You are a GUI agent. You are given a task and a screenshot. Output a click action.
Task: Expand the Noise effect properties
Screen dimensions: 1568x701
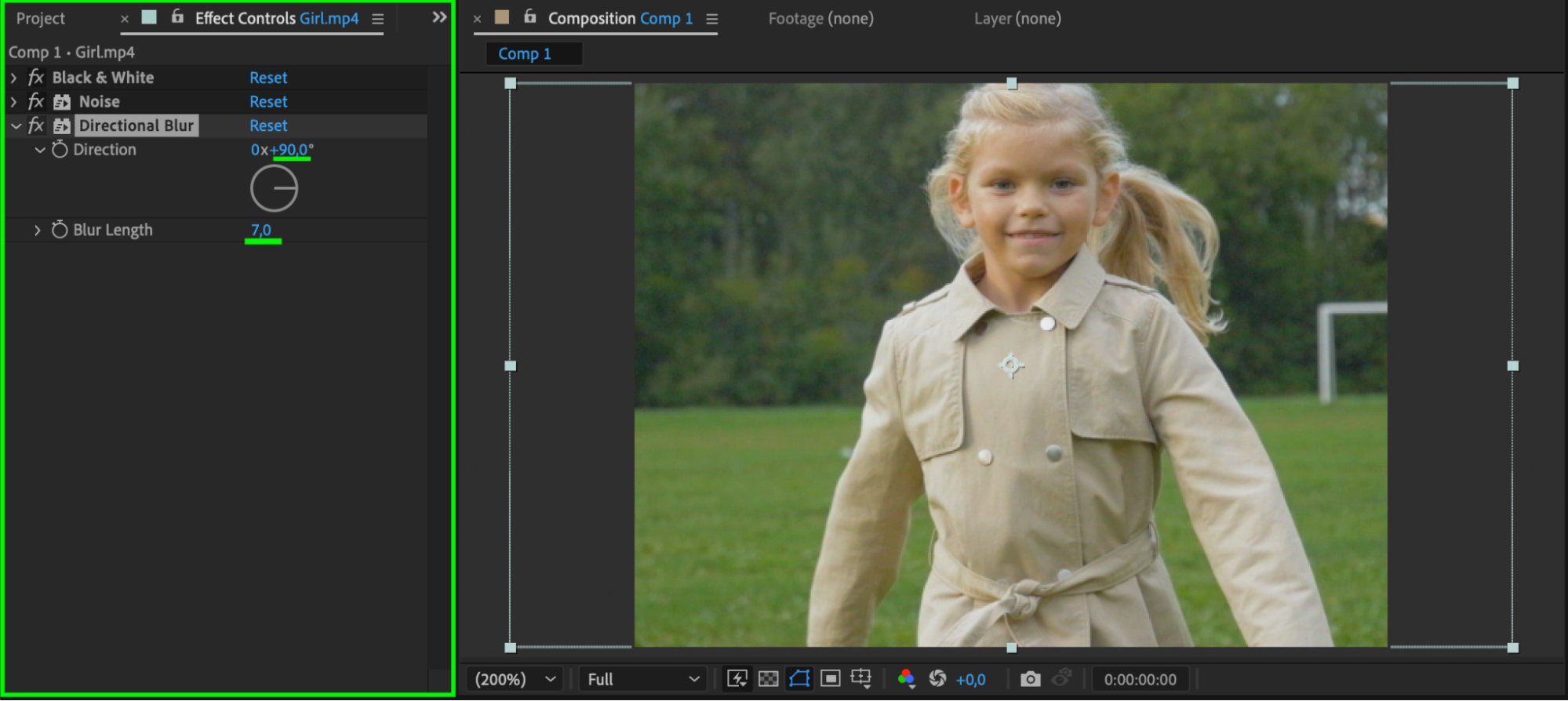(14, 102)
